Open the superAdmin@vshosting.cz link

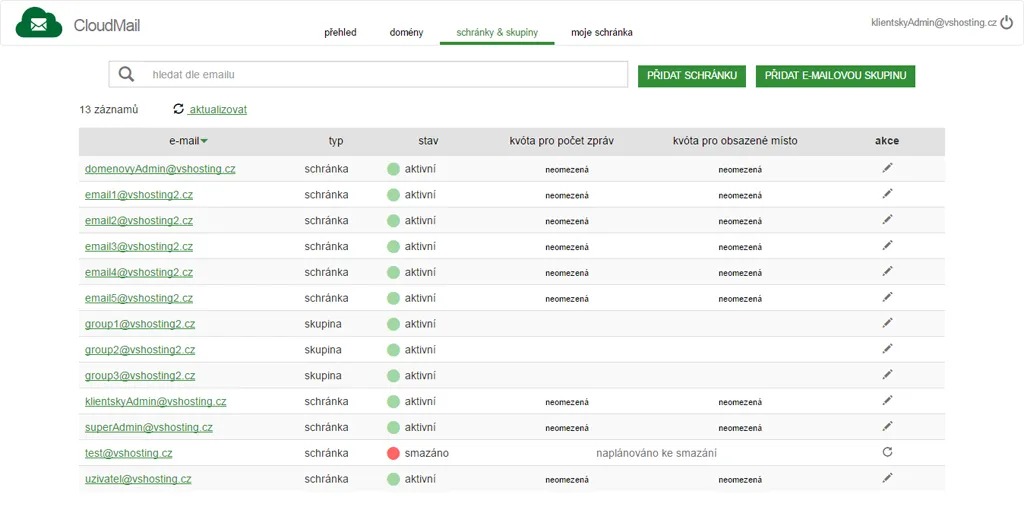149,427
